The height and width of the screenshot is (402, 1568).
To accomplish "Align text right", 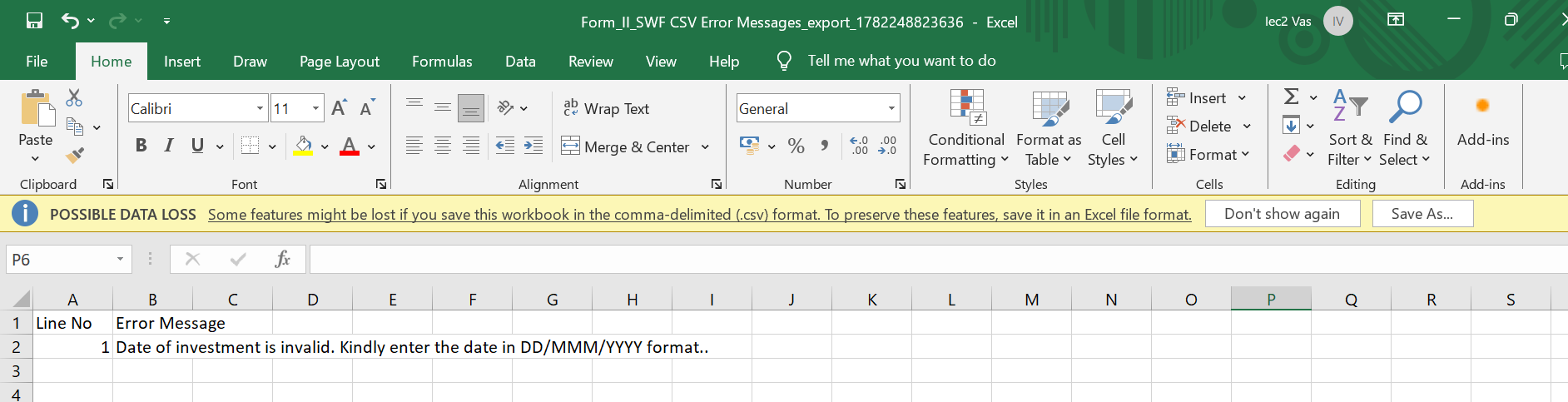I will (x=471, y=146).
